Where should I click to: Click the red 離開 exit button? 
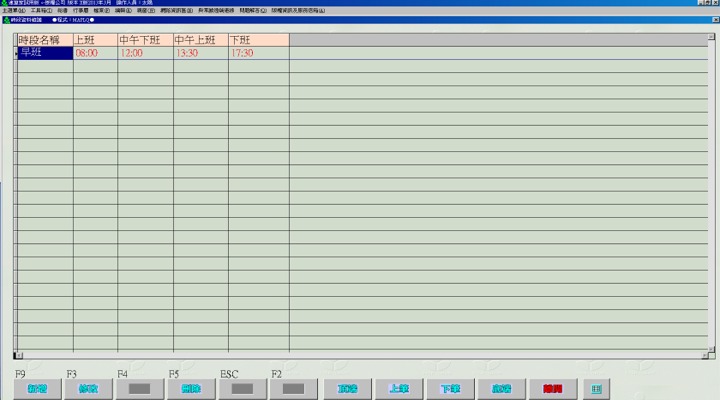552,388
